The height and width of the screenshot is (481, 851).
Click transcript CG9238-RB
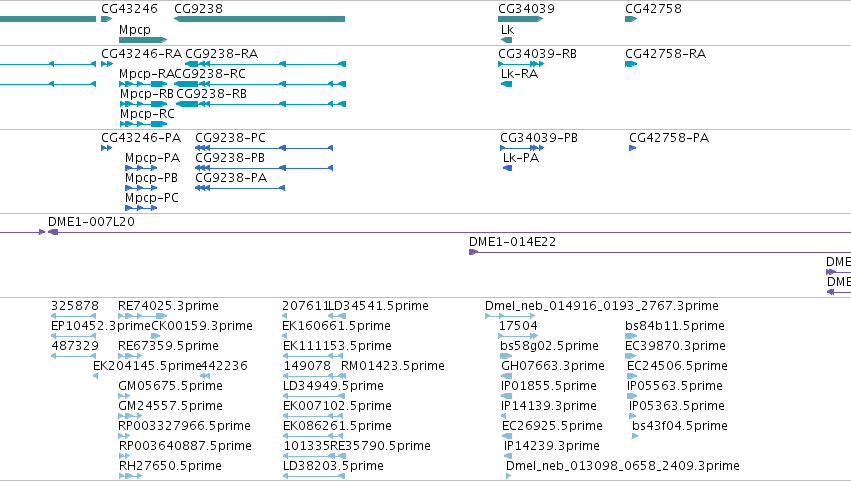pyautogui.click(x=212, y=94)
